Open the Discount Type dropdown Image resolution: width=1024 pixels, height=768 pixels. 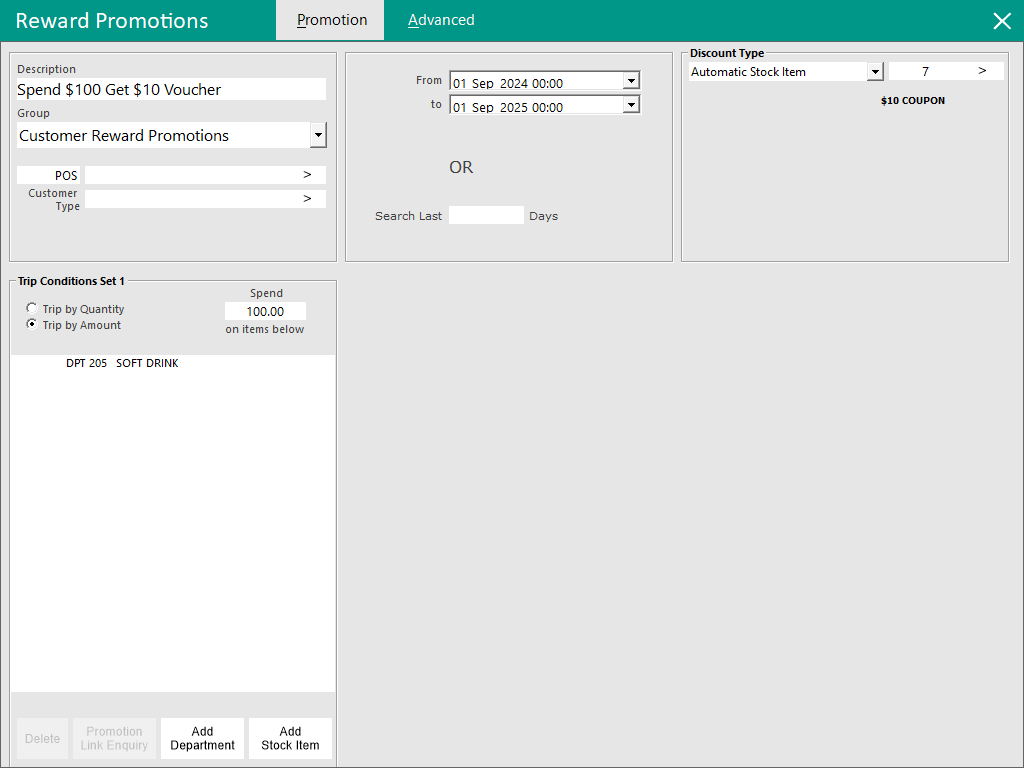tap(875, 72)
